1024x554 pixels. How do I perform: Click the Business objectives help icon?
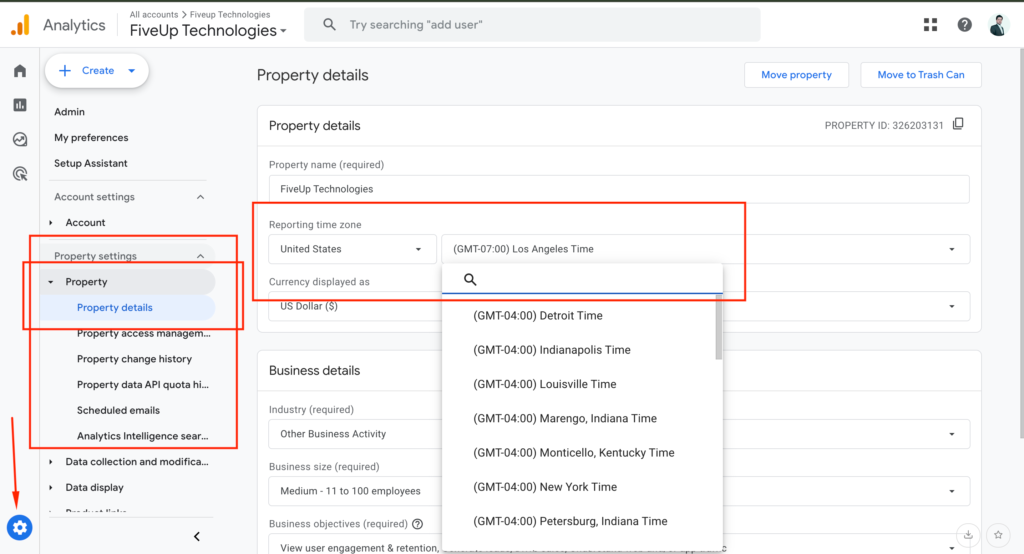pyautogui.click(x=417, y=524)
